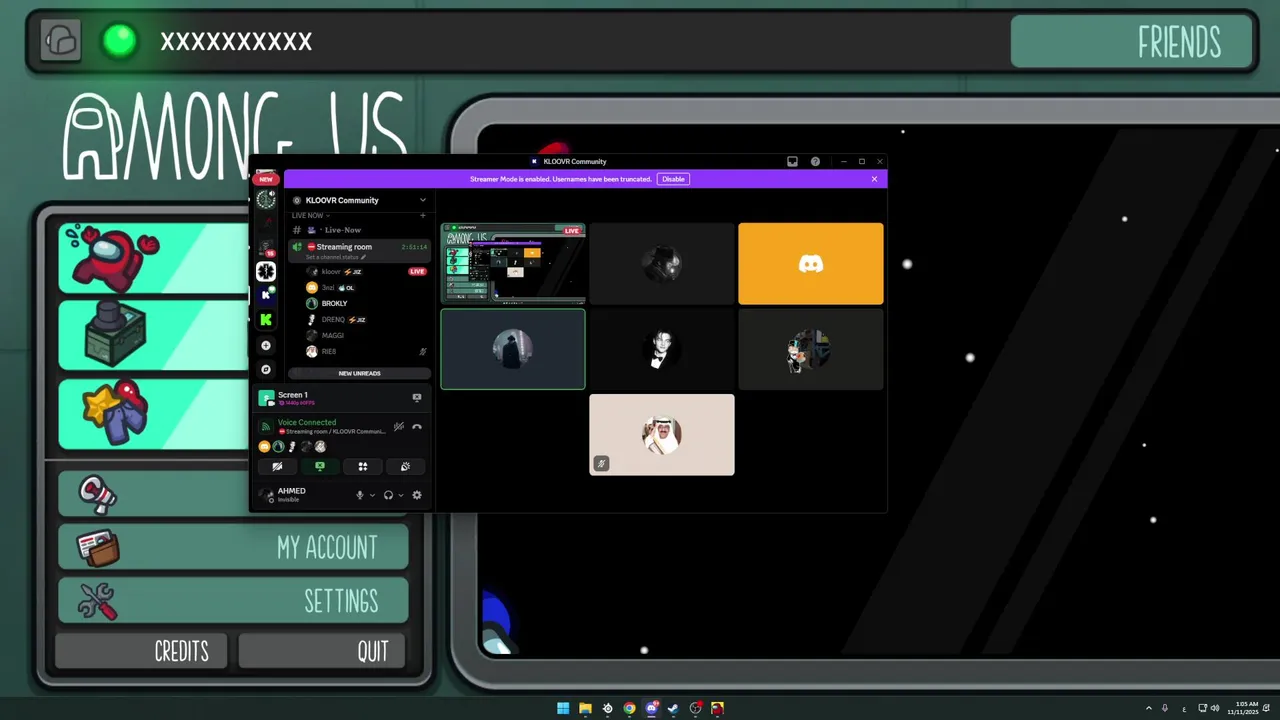Open Among Us inventory star button

[x=155, y=414]
